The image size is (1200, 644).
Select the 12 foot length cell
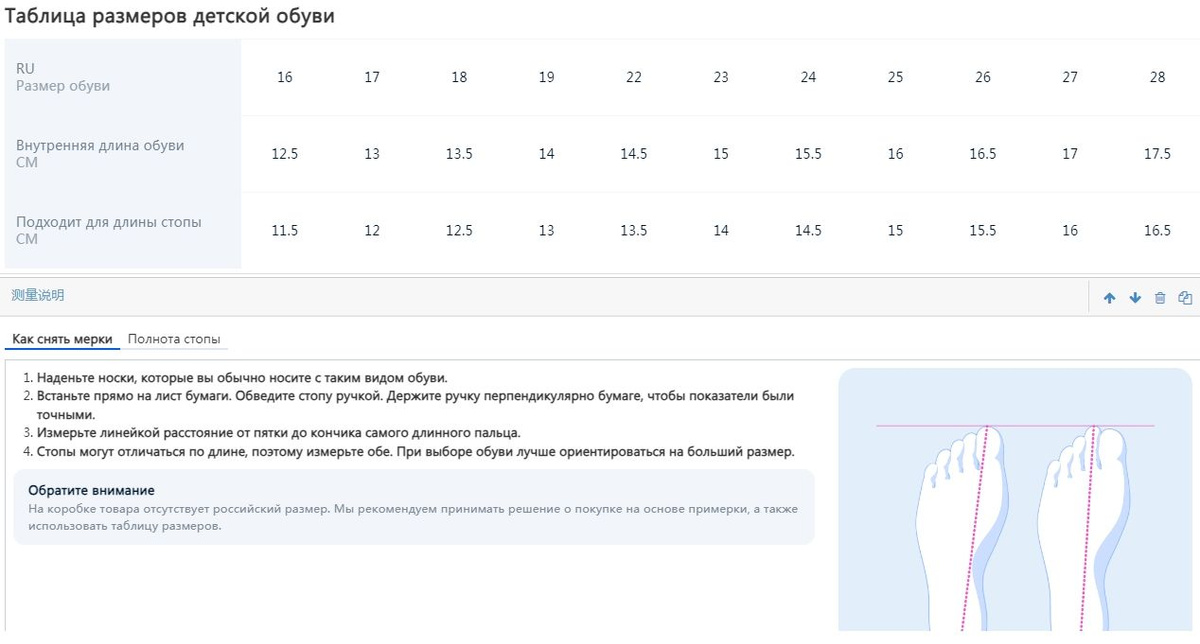pos(372,230)
